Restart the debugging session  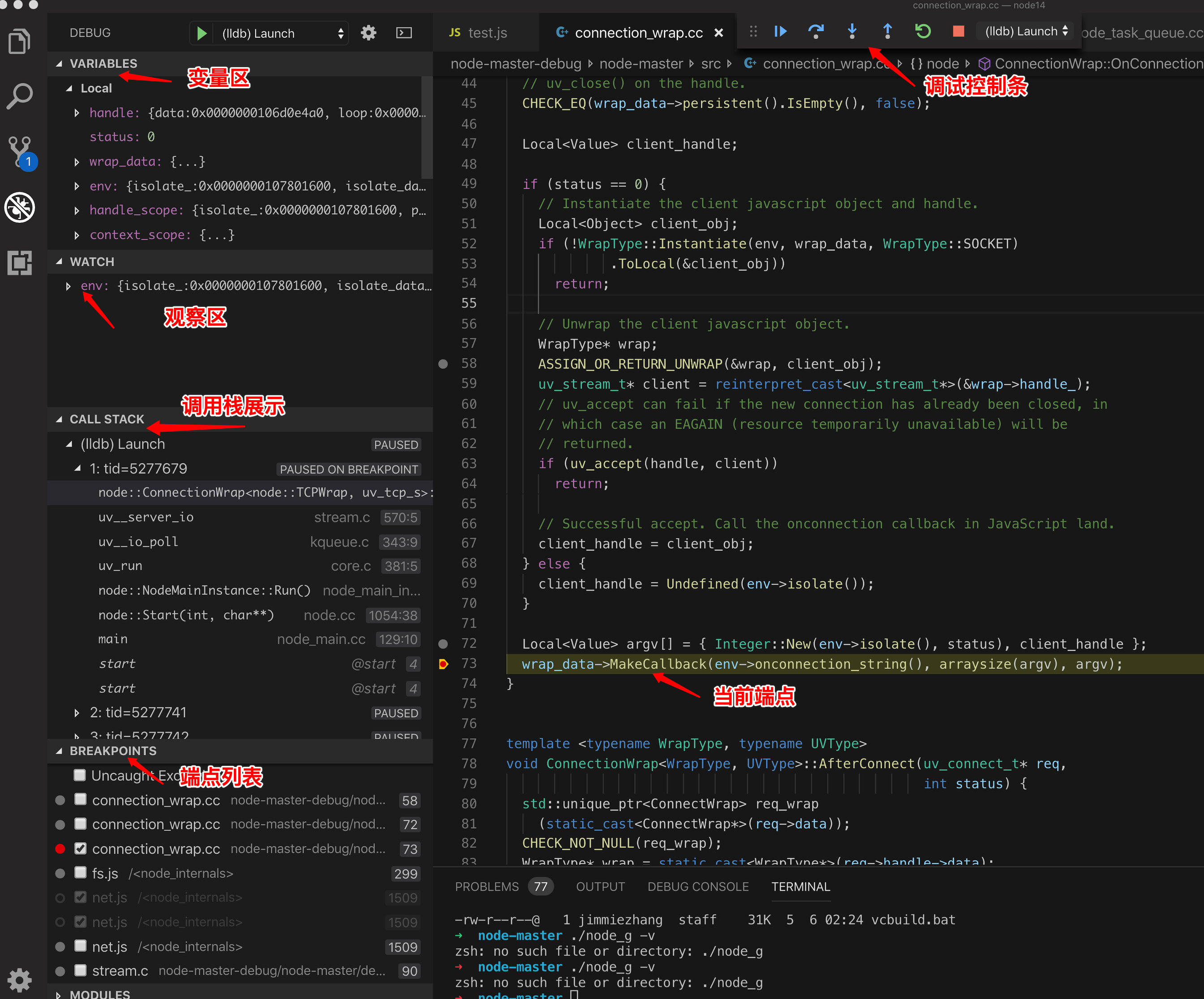(923, 31)
